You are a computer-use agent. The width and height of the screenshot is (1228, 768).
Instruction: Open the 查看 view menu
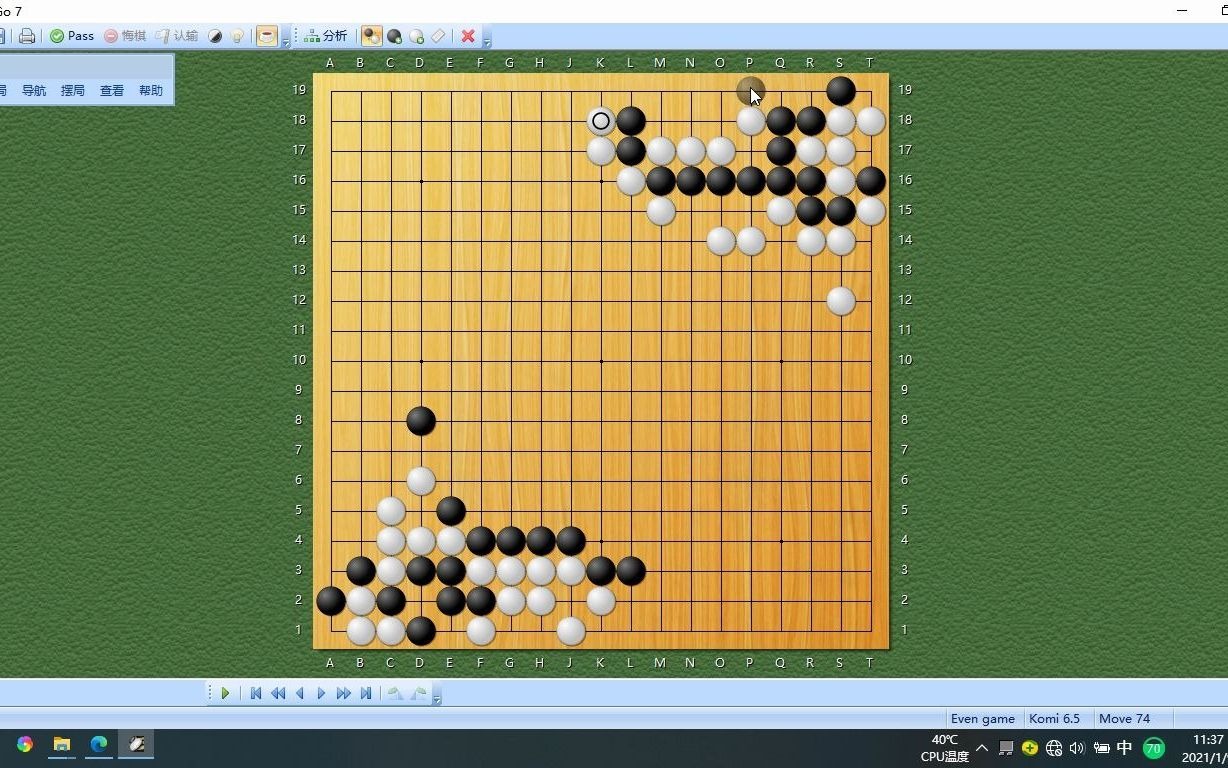(112, 90)
